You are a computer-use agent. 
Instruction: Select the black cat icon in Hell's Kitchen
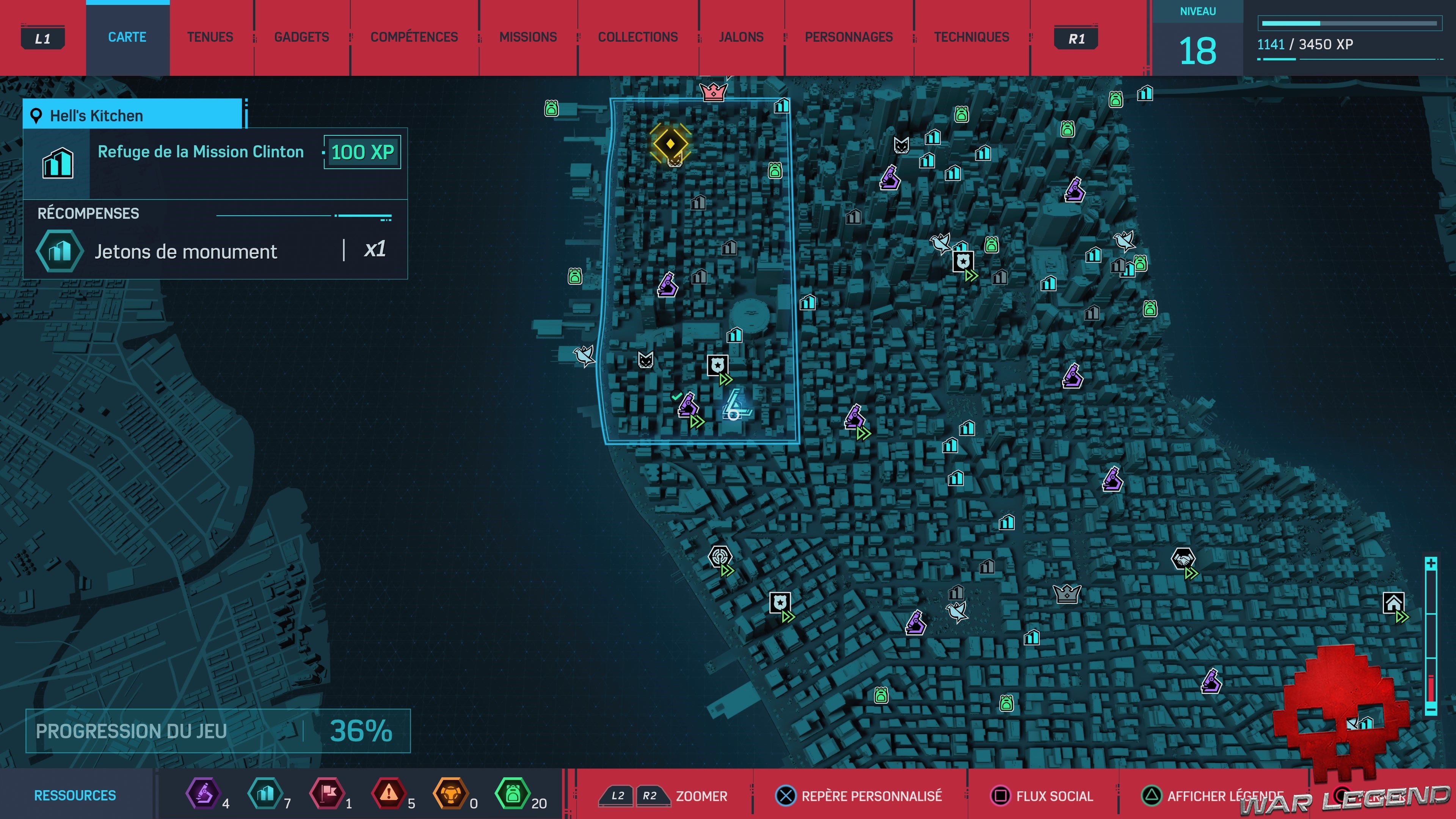tap(645, 360)
